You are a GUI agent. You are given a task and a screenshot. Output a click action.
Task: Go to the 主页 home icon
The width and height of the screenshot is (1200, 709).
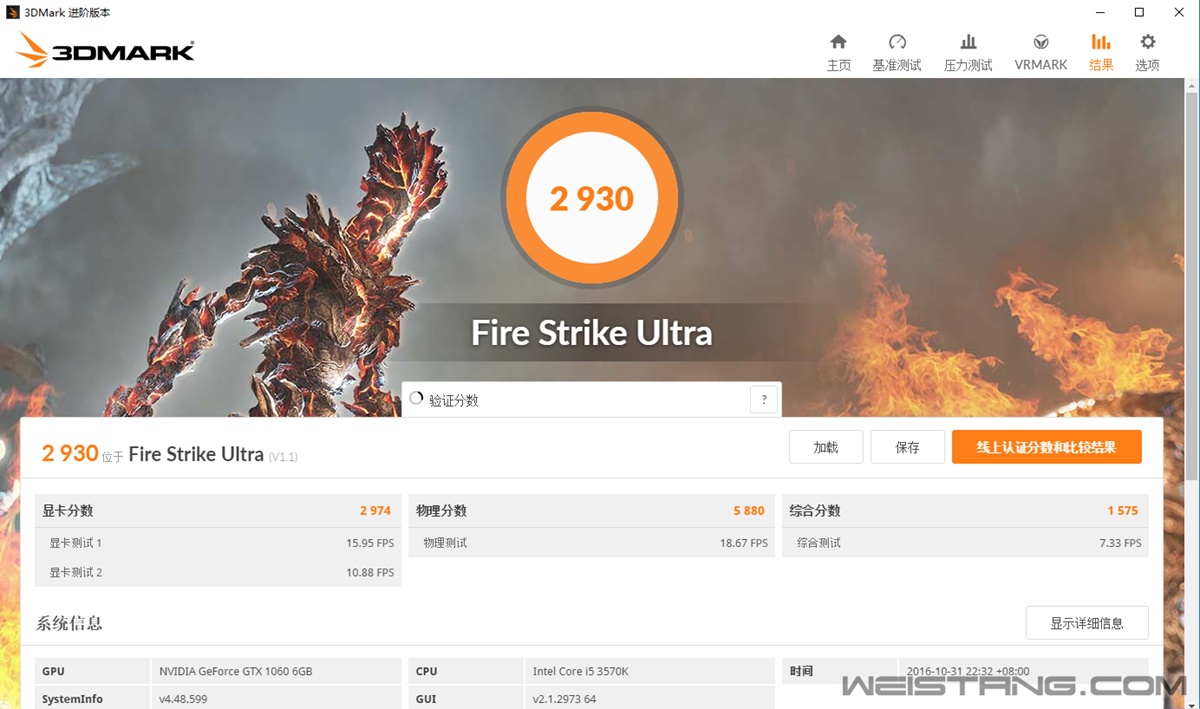(838, 42)
